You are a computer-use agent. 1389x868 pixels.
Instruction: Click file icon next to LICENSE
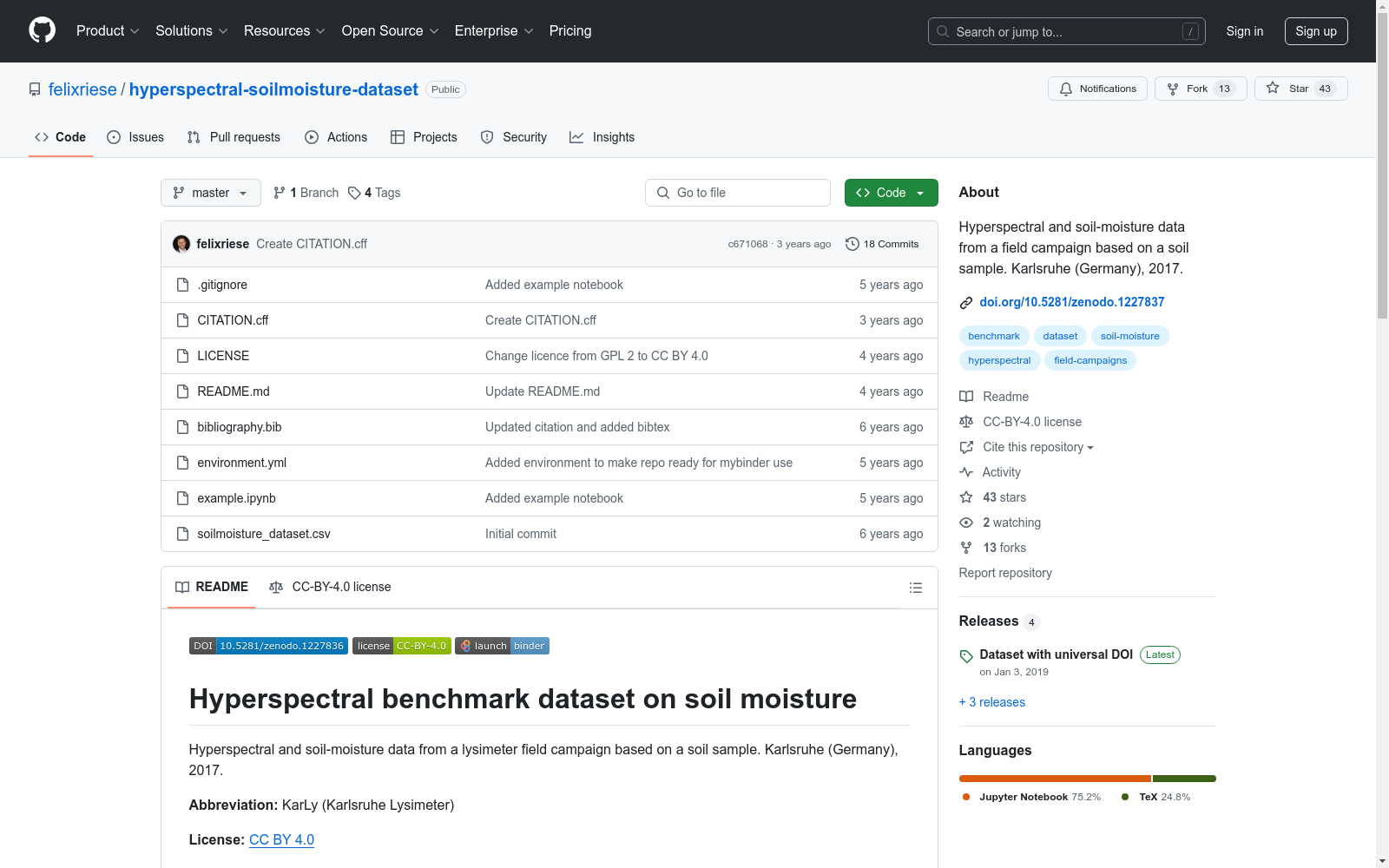(x=182, y=356)
